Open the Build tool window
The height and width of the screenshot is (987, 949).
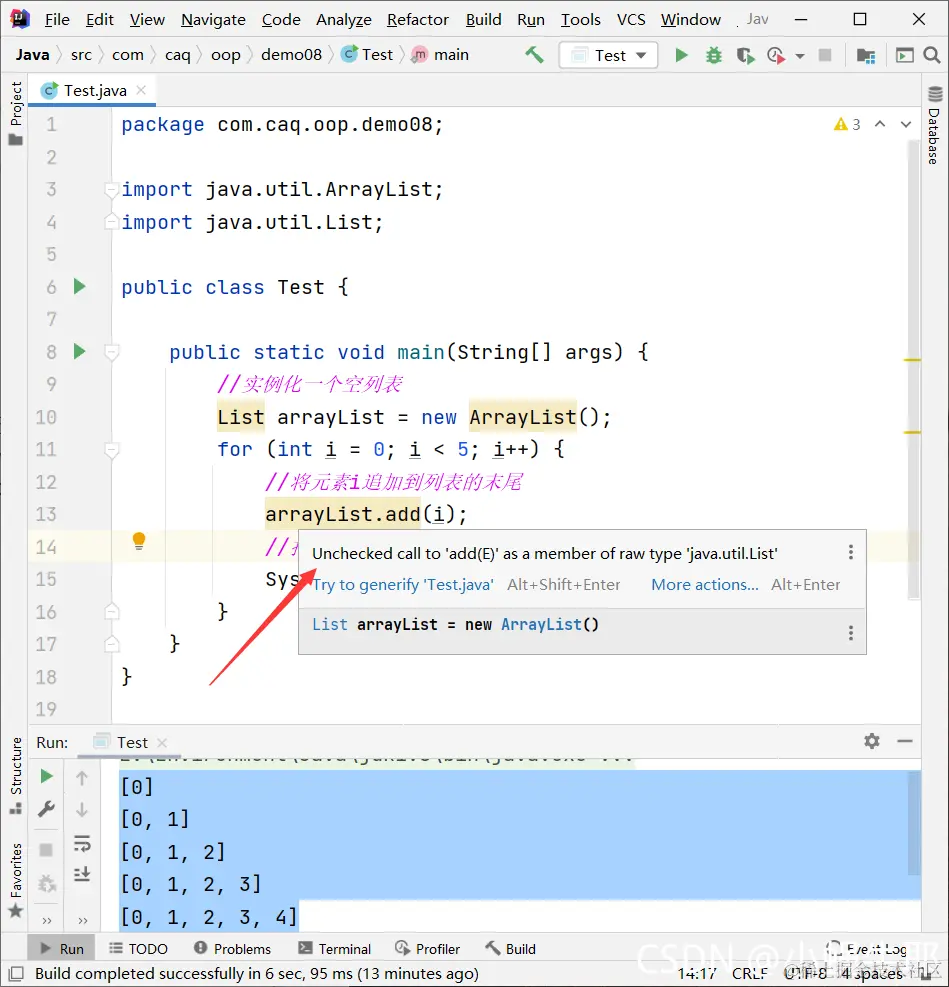point(510,949)
